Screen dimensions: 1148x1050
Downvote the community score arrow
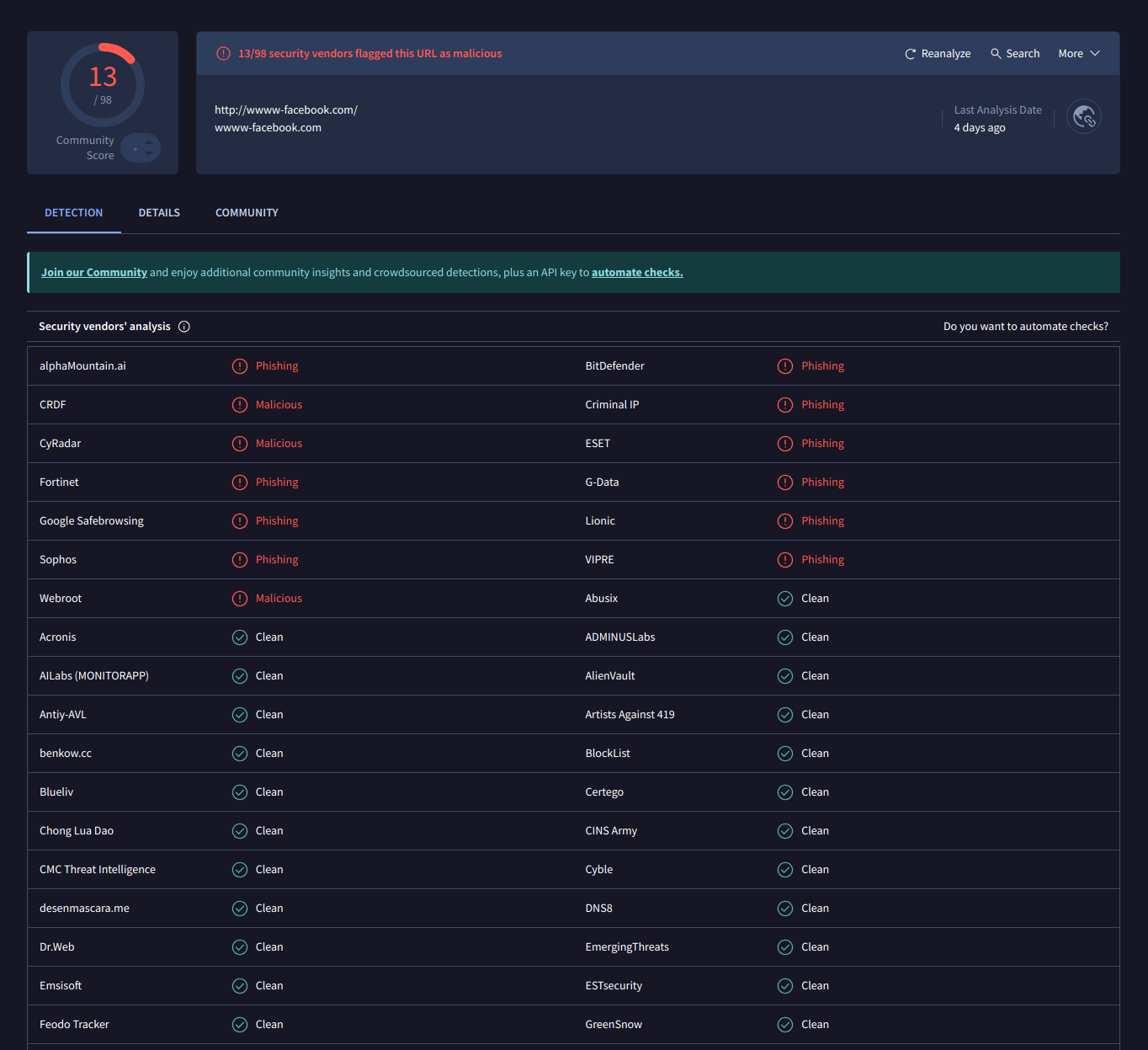point(149,154)
